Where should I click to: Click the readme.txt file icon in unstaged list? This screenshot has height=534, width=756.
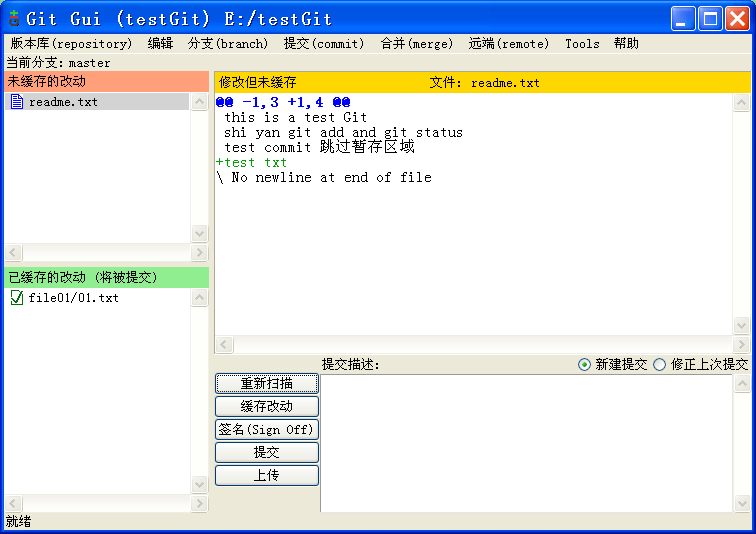click(17, 102)
